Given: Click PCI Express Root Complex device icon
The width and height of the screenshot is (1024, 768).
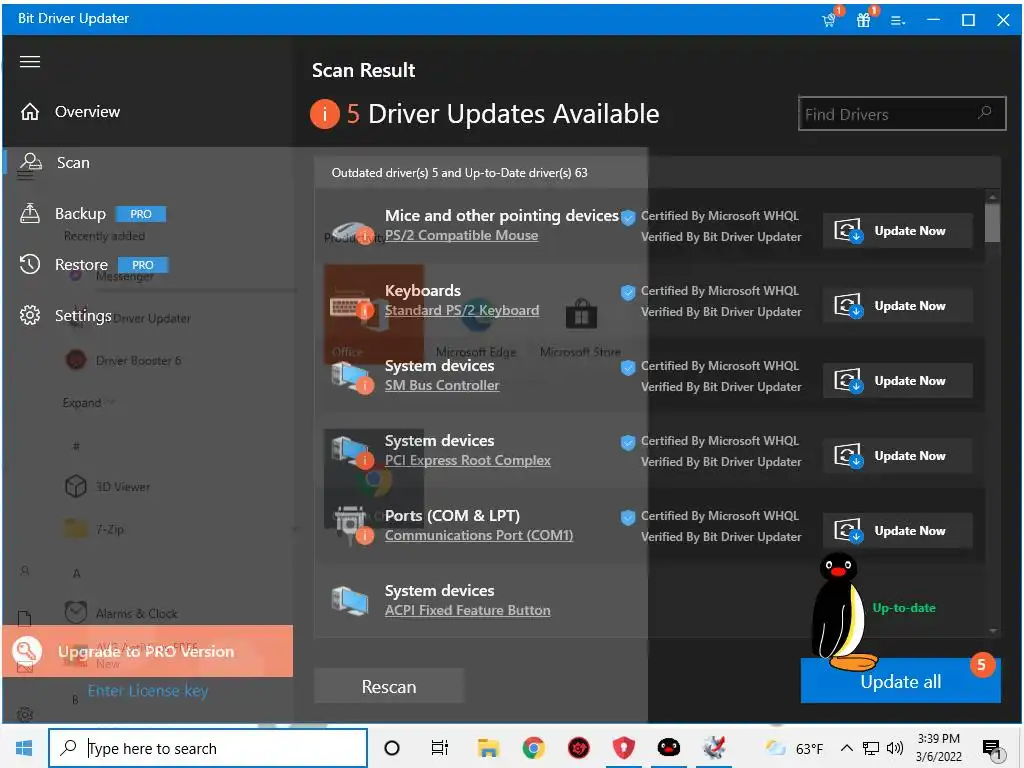Looking at the screenshot, I should [x=352, y=453].
